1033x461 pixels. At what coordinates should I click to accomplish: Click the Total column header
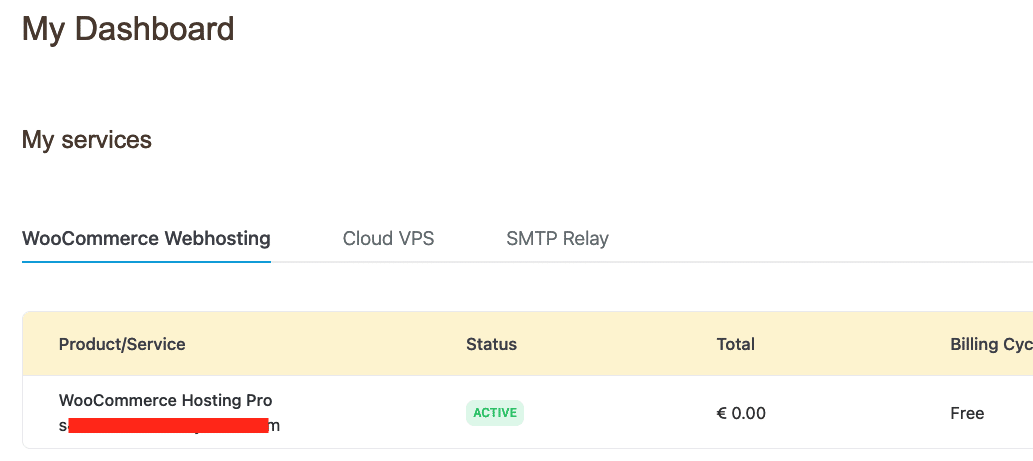click(x=735, y=344)
